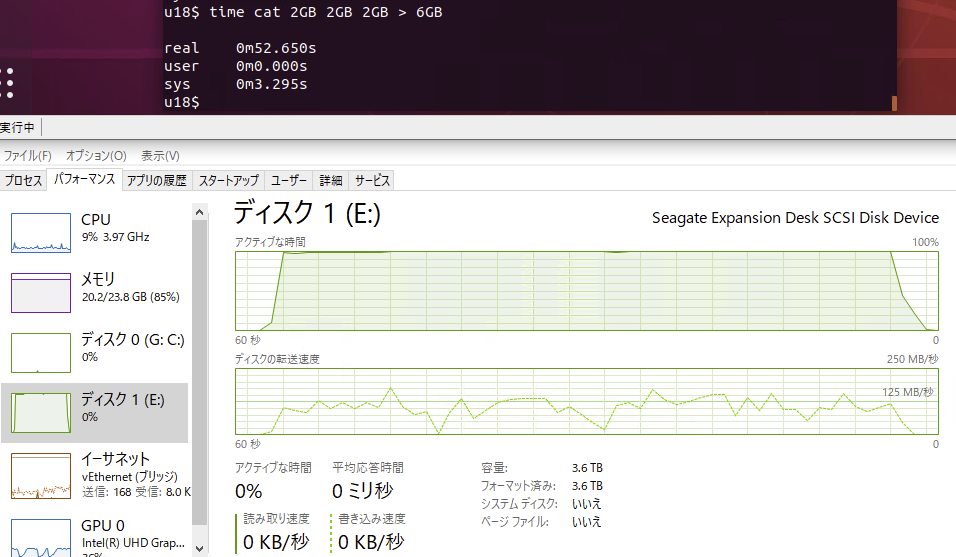Select ディスク 1 (E:) in sidebar

pyautogui.click(x=40, y=412)
